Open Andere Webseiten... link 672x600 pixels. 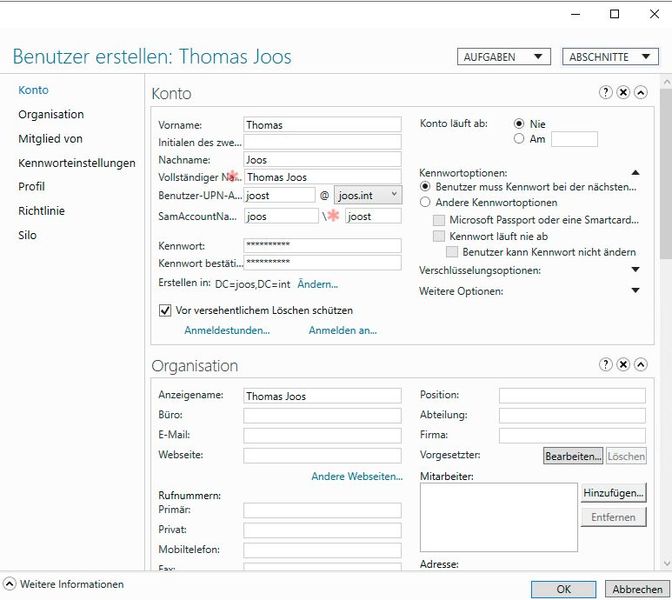(x=357, y=477)
